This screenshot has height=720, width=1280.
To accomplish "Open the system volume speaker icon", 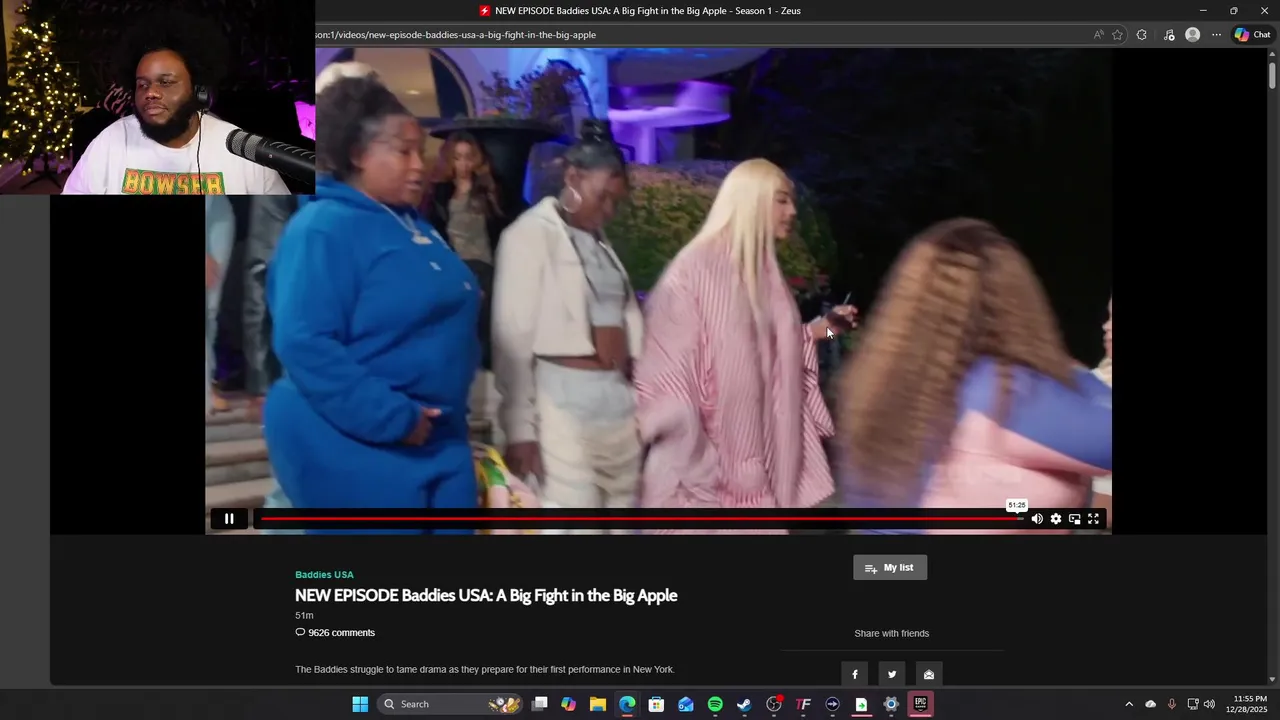I will (1209, 704).
